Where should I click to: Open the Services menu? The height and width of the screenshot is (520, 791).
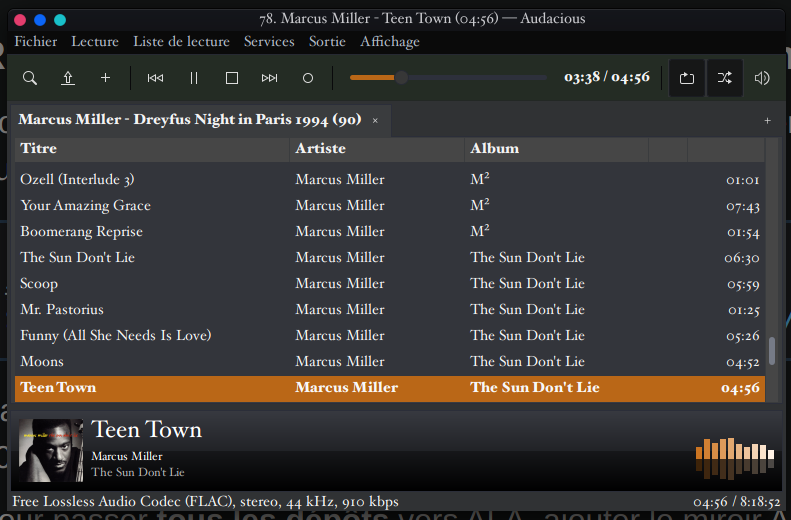click(269, 41)
